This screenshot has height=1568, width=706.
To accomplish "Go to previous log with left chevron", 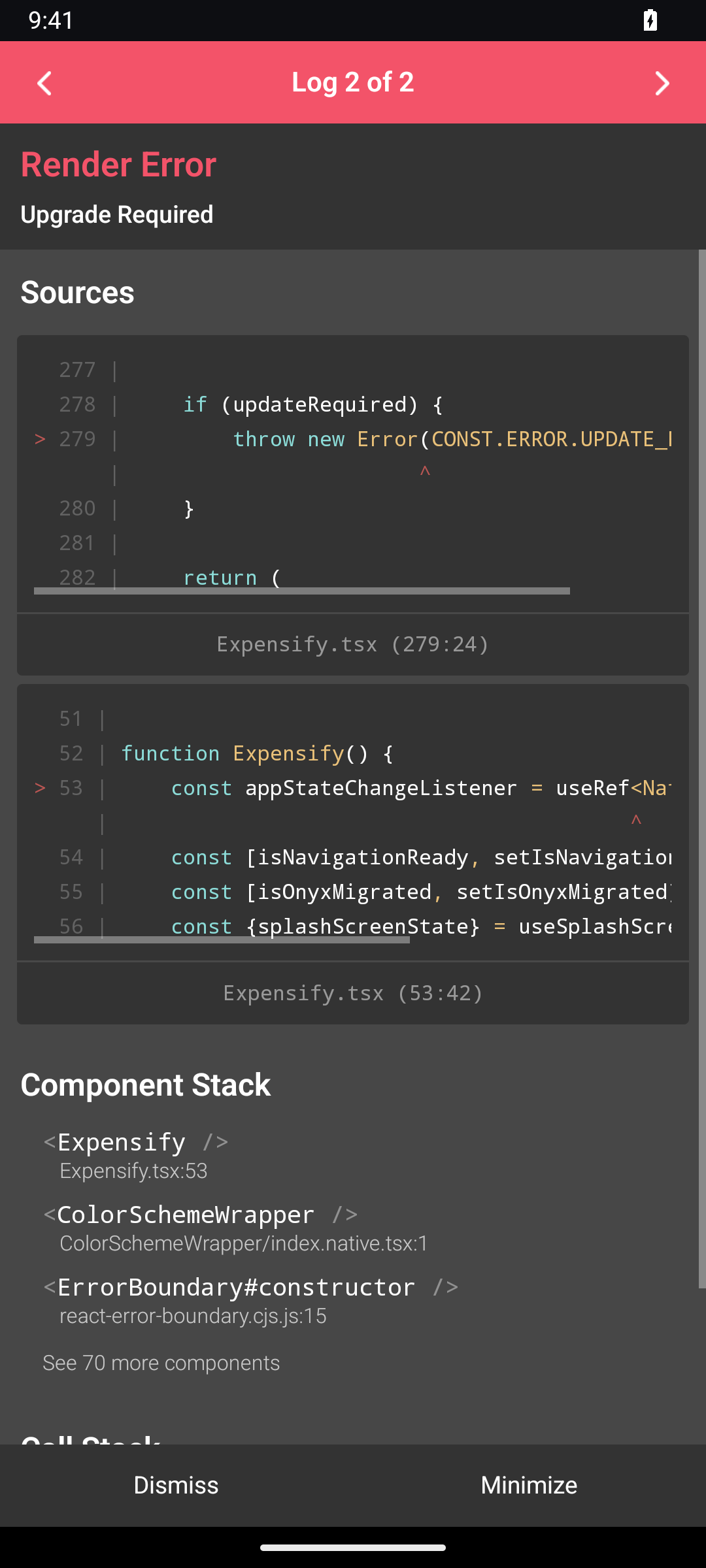I will 44,83.
